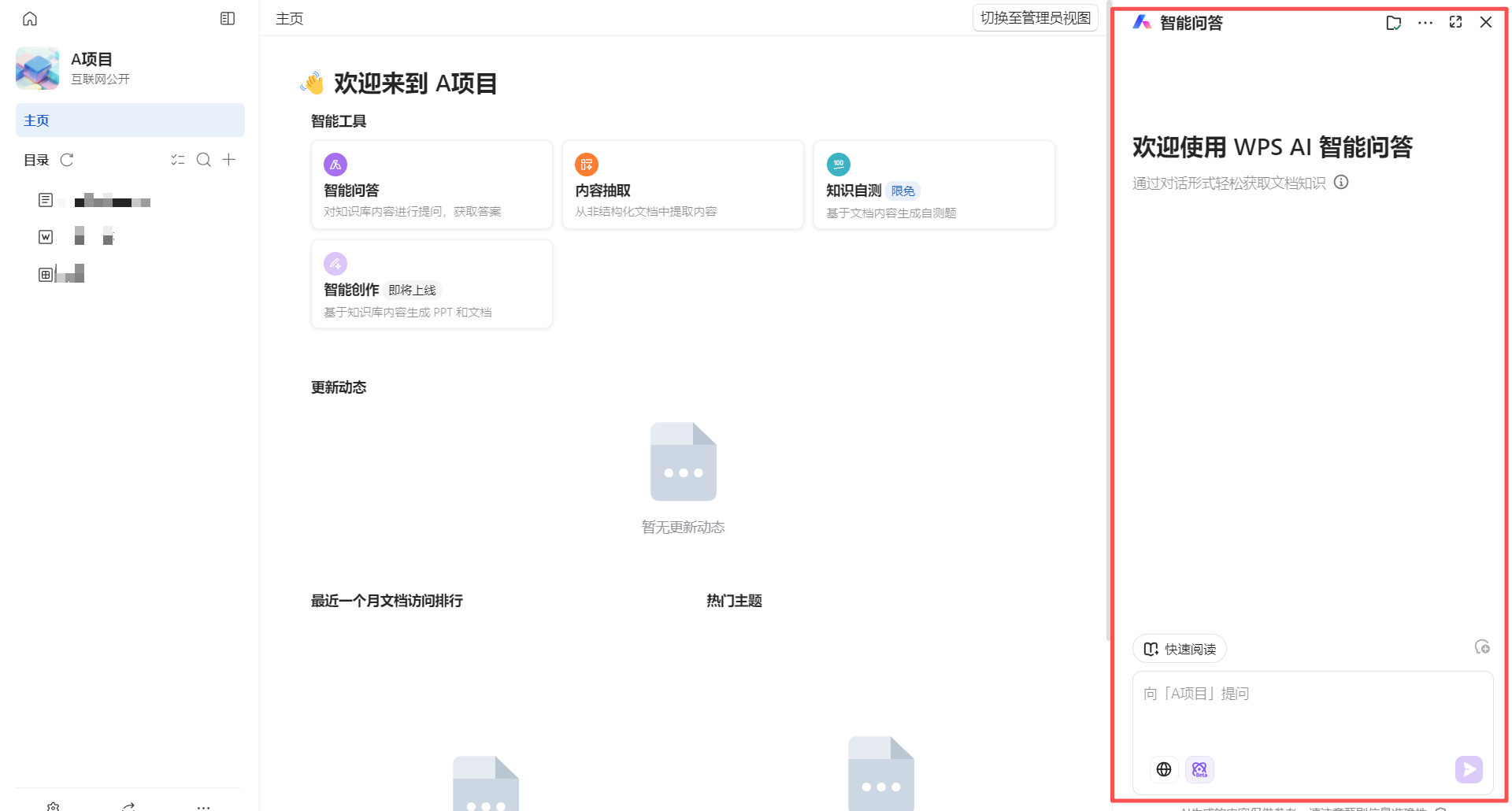1512x811 pixels.
Task: Open the A项目 project avatar
Action: pos(37,68)
